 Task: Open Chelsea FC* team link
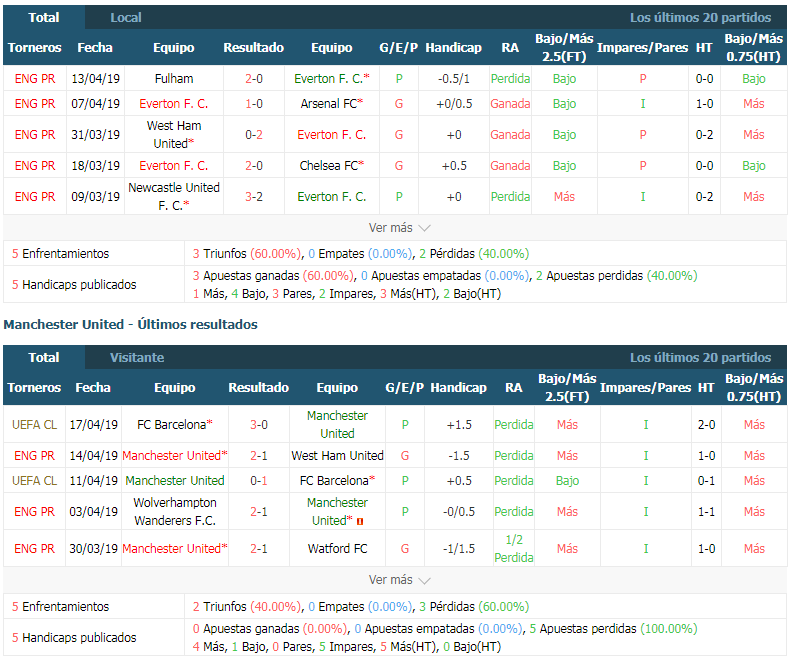coord(332,165)
